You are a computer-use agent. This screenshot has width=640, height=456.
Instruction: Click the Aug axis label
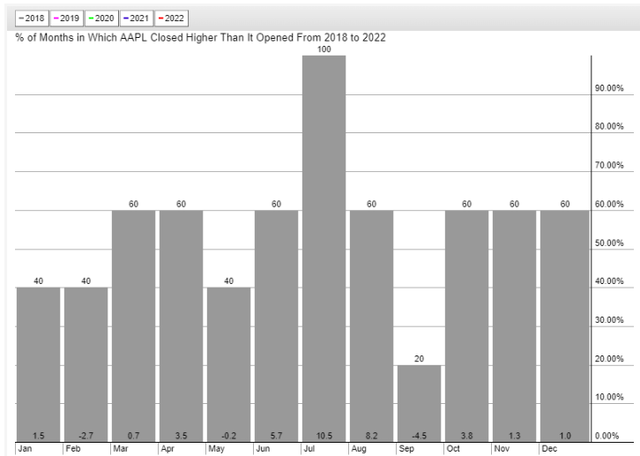click(359, 449)
